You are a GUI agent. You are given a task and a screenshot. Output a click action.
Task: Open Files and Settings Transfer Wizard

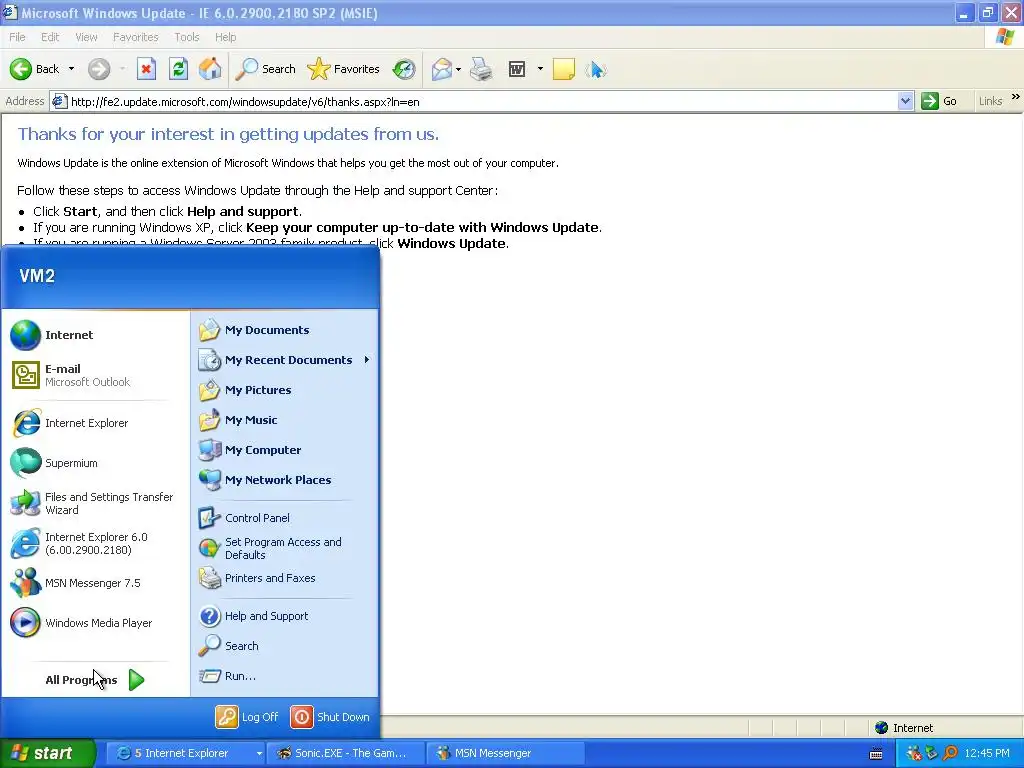[x=95, y=504]
